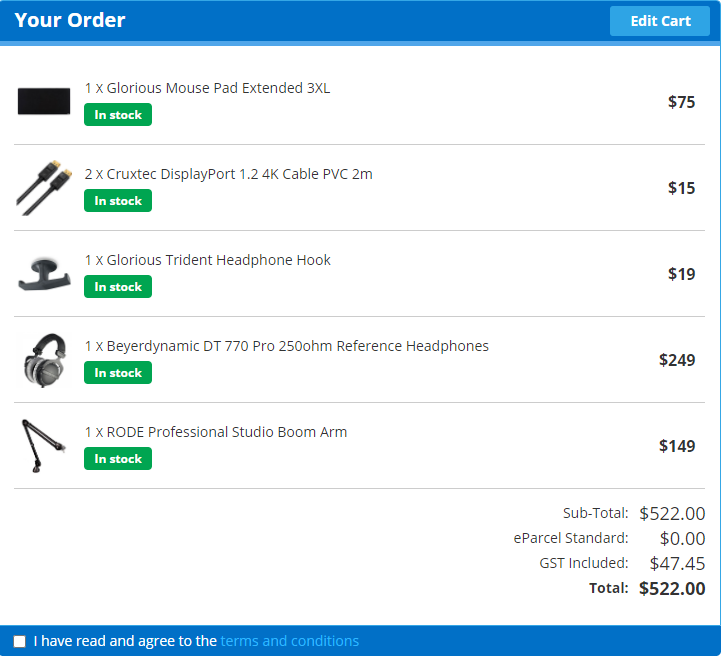
Task: Click the Beyerdynamic headphones product image
Action: tap(44, 360)
